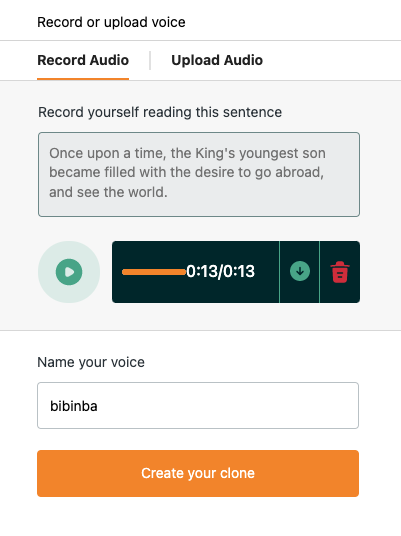Play the recorded audio clip
401x536 pixels.
tap(69, 272)
